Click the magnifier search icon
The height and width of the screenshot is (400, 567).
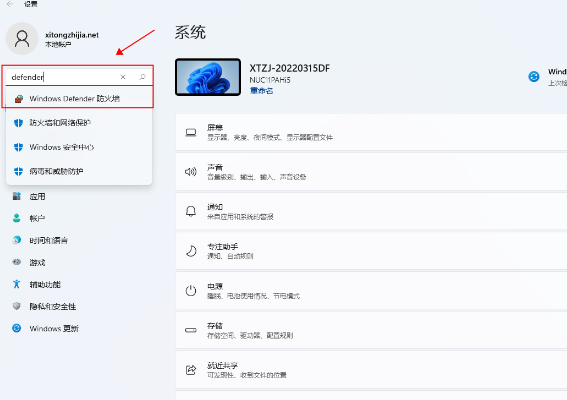(x=142, y=77)
